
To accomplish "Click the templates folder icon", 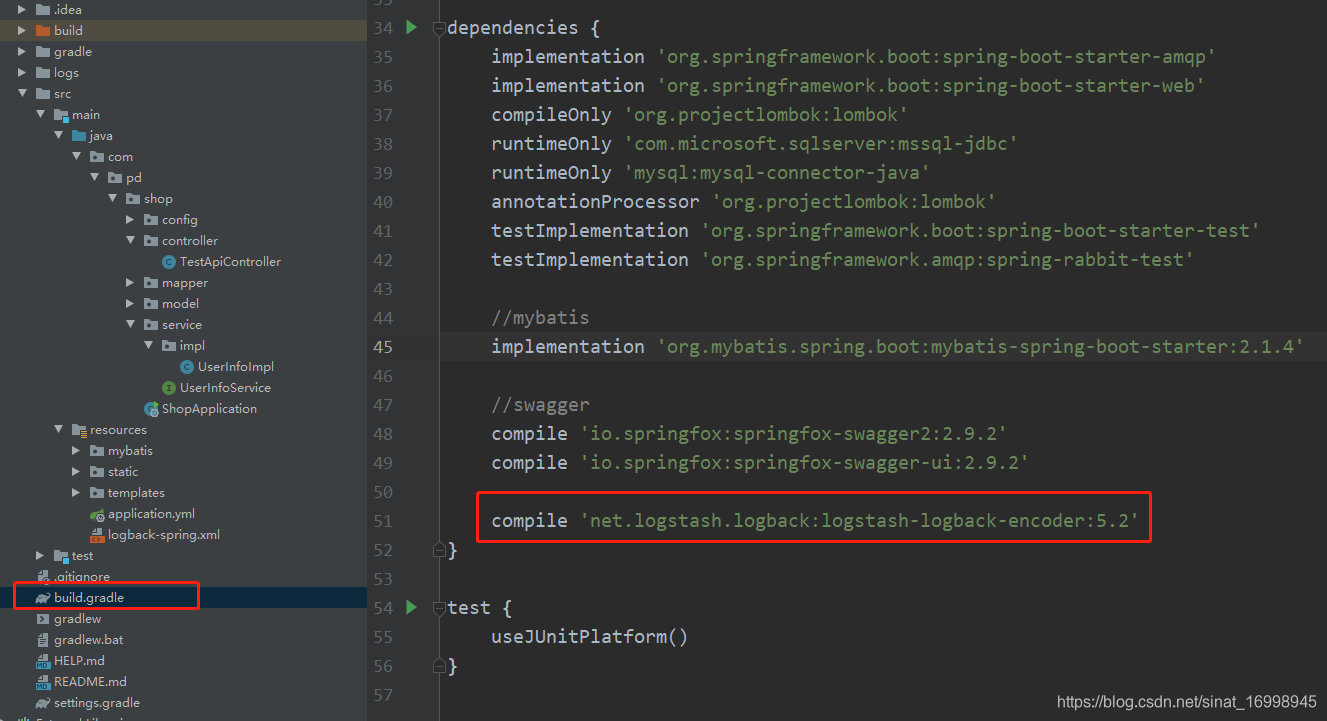I will point(97,492).
